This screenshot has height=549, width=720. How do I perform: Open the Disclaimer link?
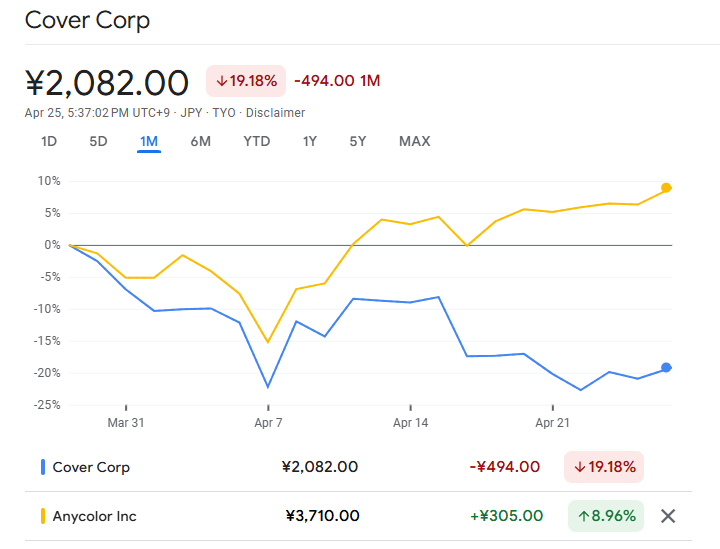(276, 113)
